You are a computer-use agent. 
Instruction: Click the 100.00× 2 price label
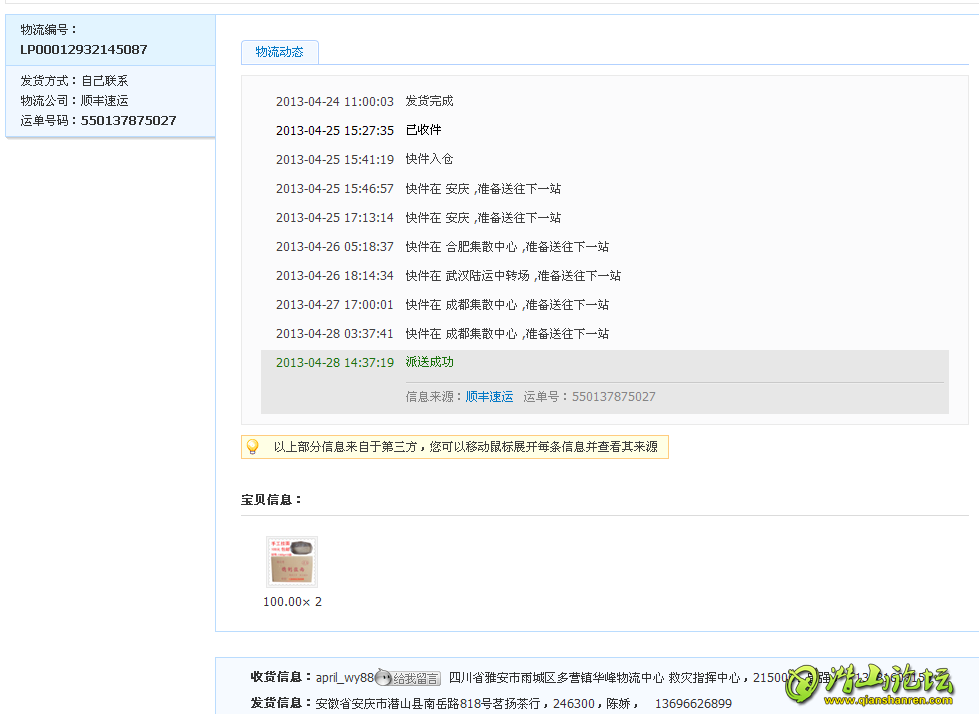292,602
